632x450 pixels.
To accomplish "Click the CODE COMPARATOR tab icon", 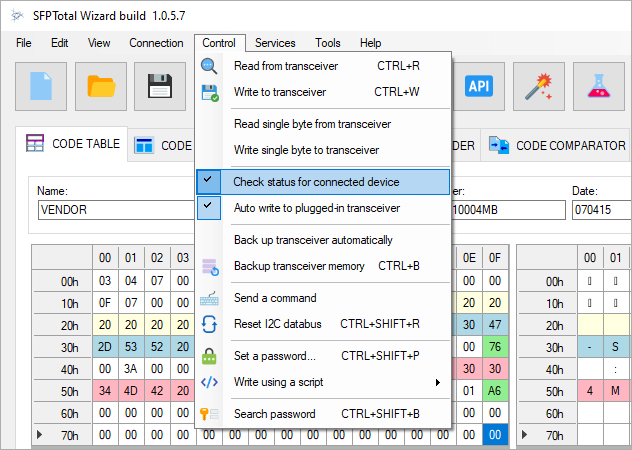I will pyautogui.click(x=499, y=145).
